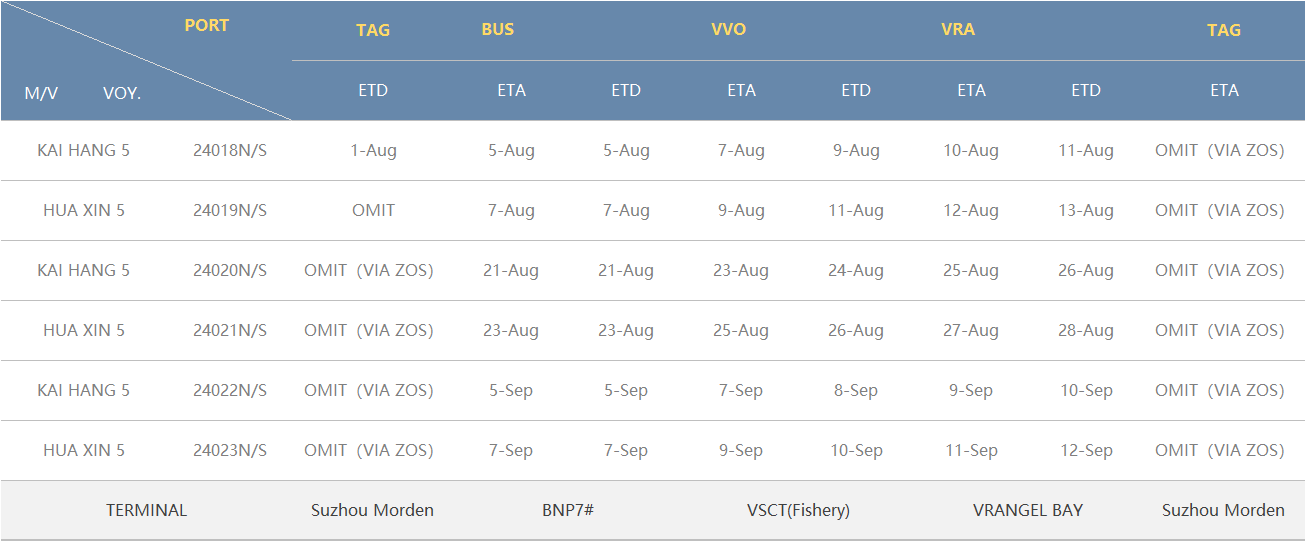This screenshot has height=541, width=1305.
Task: Select voyage 24019N/S cell
Action: (x=230, y=211)
